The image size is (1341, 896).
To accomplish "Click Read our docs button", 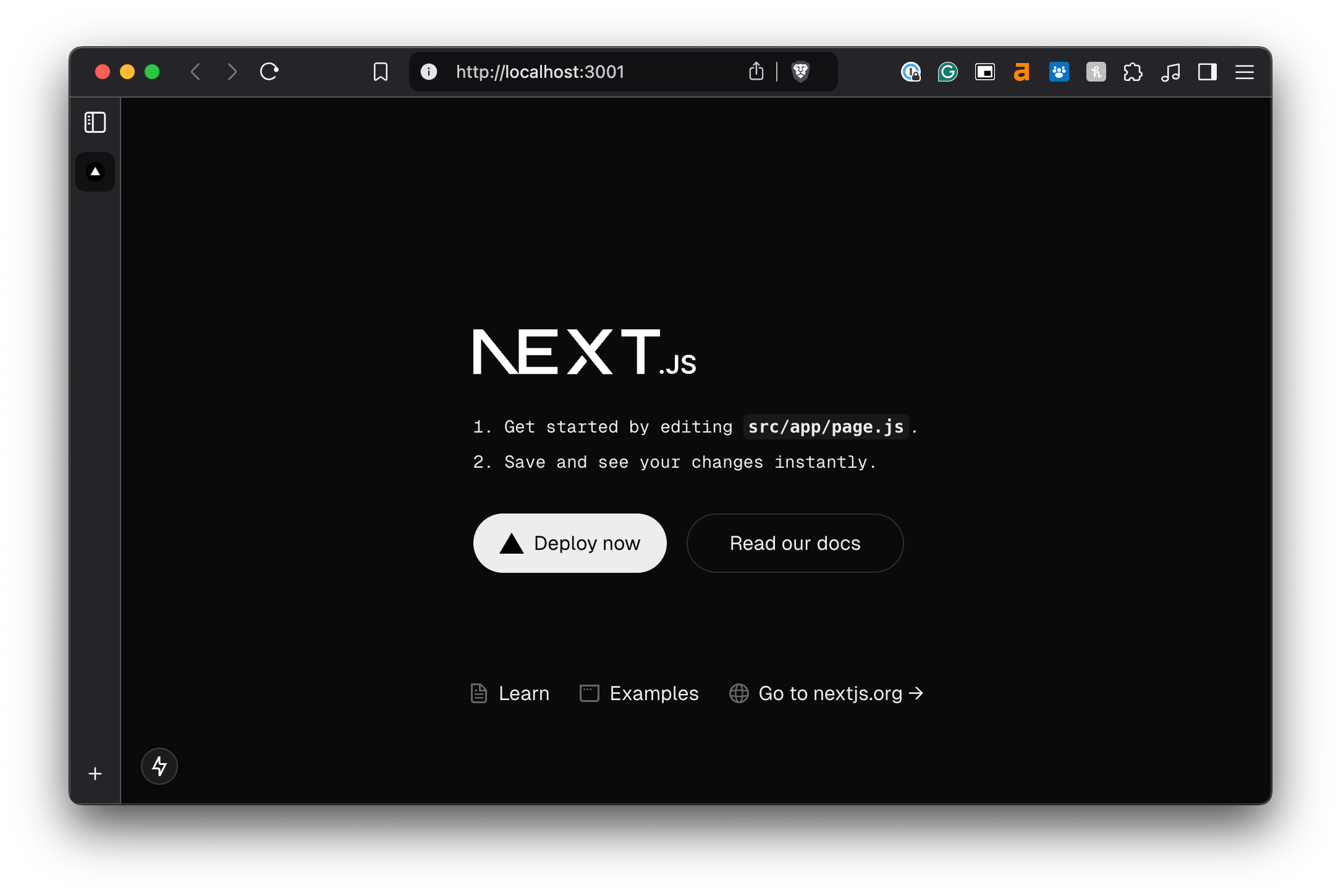I will 795,543.
